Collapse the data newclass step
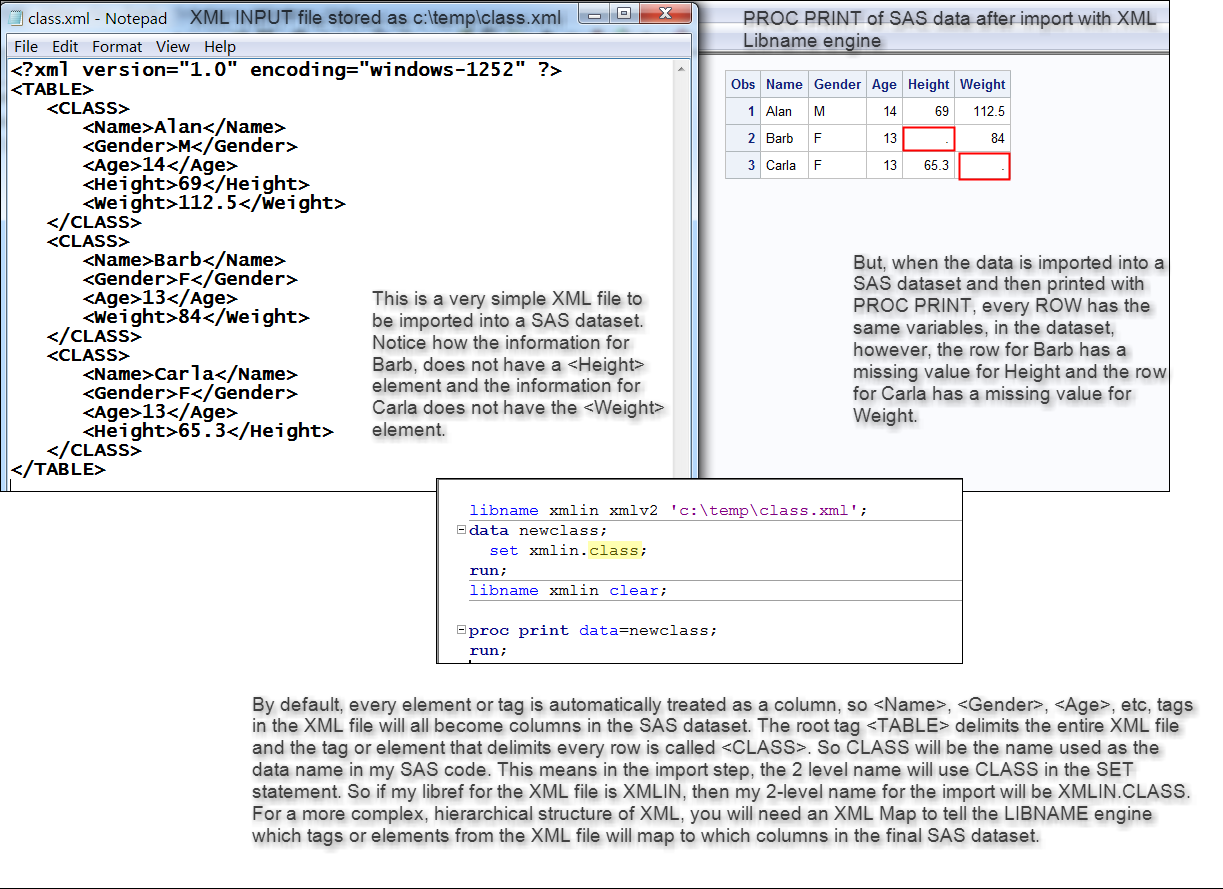Viewport: 1223px width, 889px height. point(461,531)
